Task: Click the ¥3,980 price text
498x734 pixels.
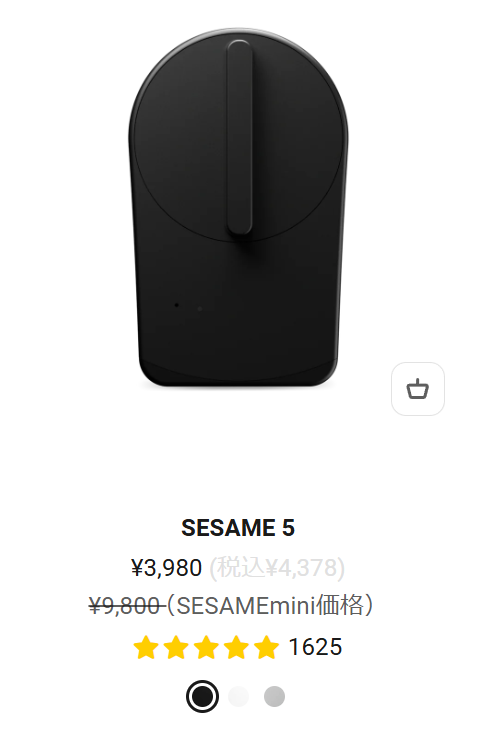Action: (166, 567)
